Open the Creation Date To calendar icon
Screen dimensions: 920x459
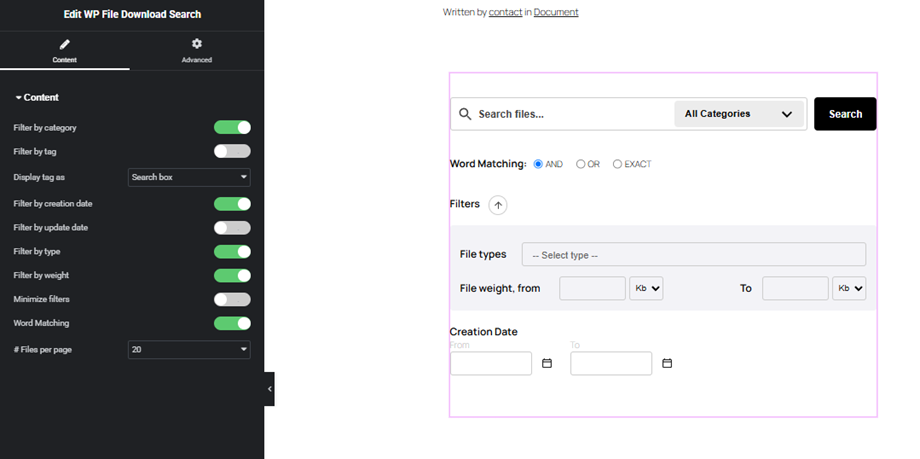click(x=667, y=363)
